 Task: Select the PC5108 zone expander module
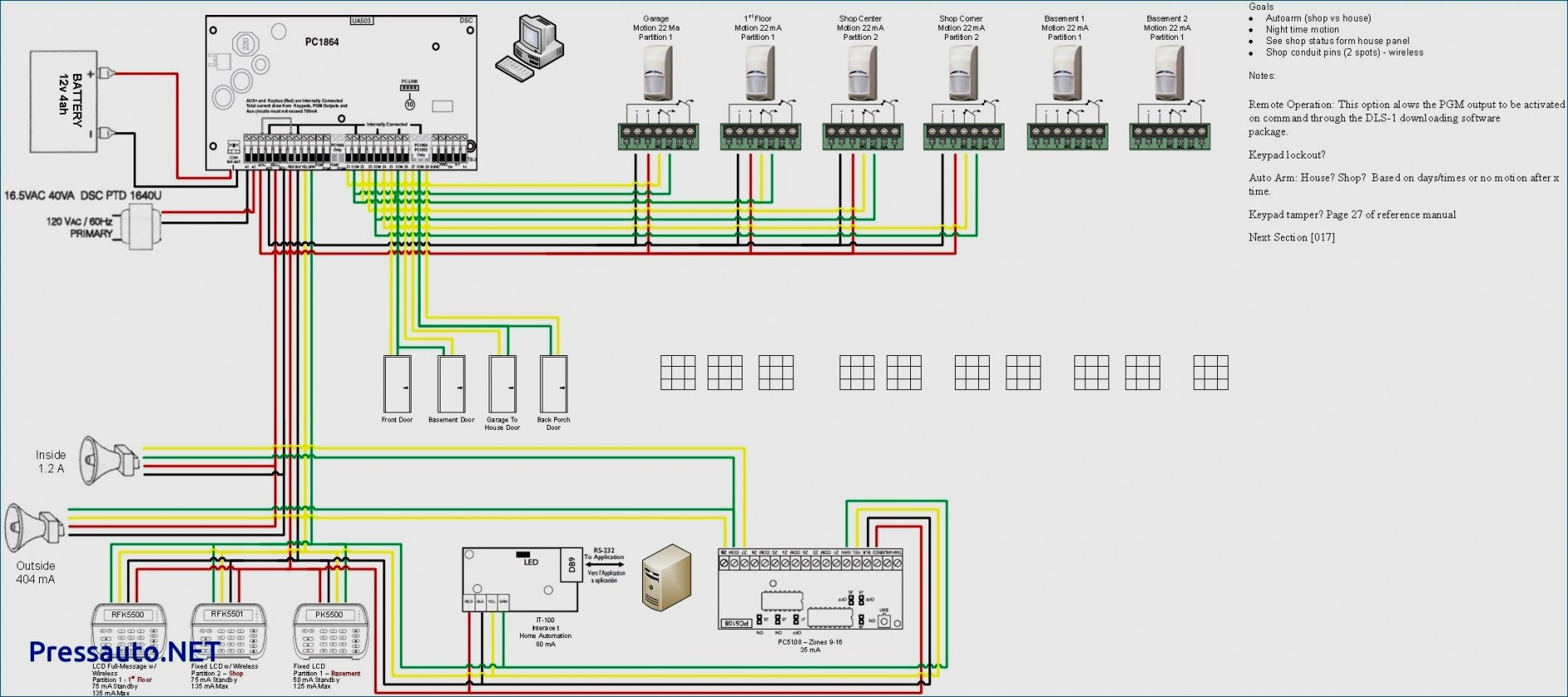pyautogui.click(x=810, y=589)
